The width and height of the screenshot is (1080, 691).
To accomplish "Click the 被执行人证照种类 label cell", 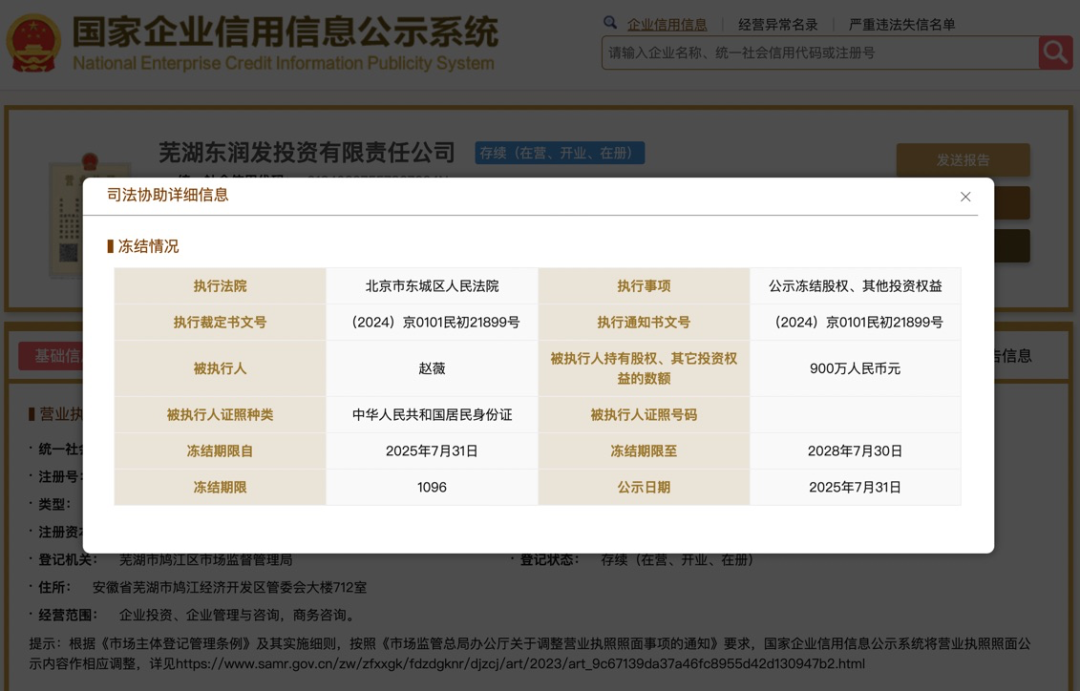I will pos(220,415).
